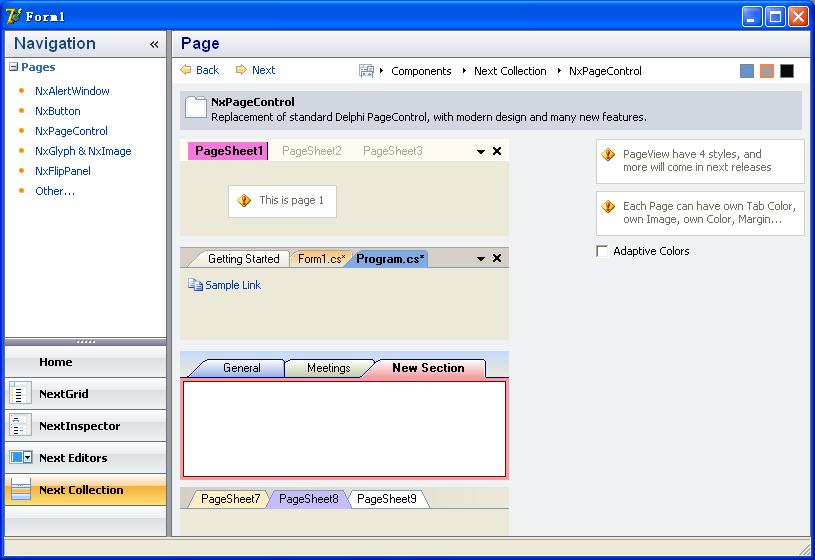Screen dimensions: 815x560
Task: Click warning icon beside 'PageView have 4 styles'
Action: tap(608, 154)
